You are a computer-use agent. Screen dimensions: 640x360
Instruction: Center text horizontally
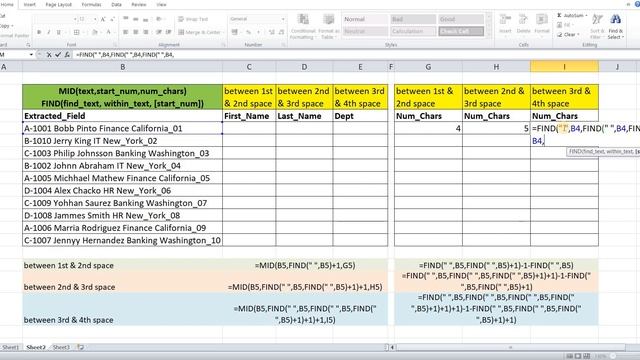tap(136, 32)
